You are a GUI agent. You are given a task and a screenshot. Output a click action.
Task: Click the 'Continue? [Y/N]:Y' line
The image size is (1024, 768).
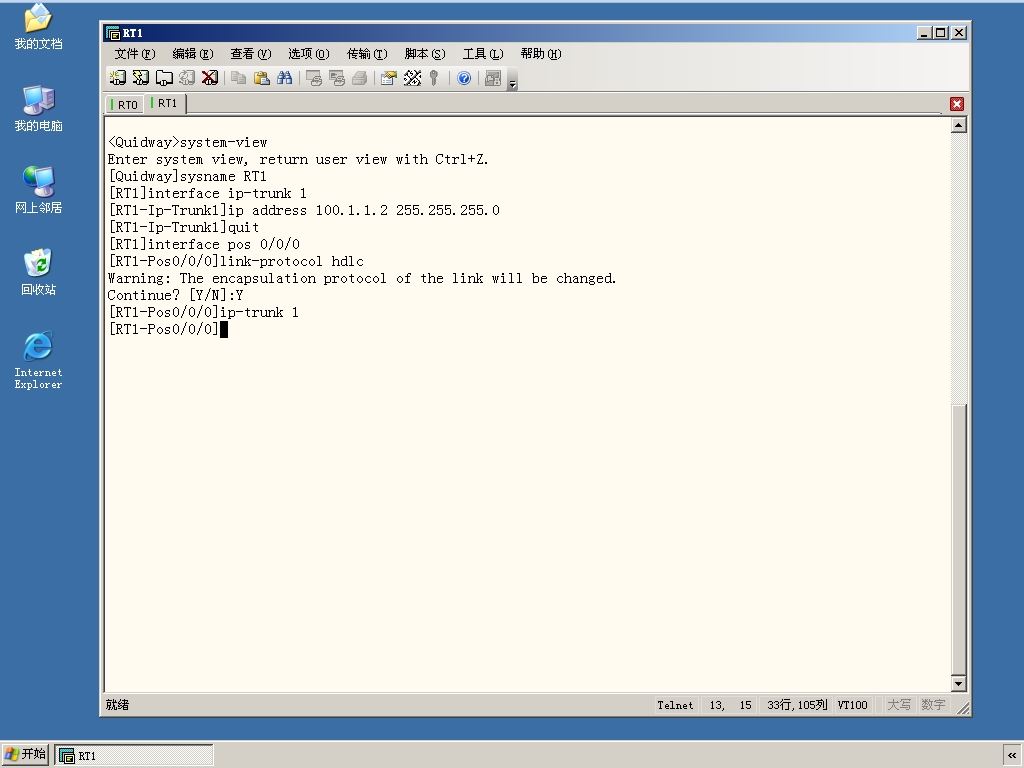point(175,295)
